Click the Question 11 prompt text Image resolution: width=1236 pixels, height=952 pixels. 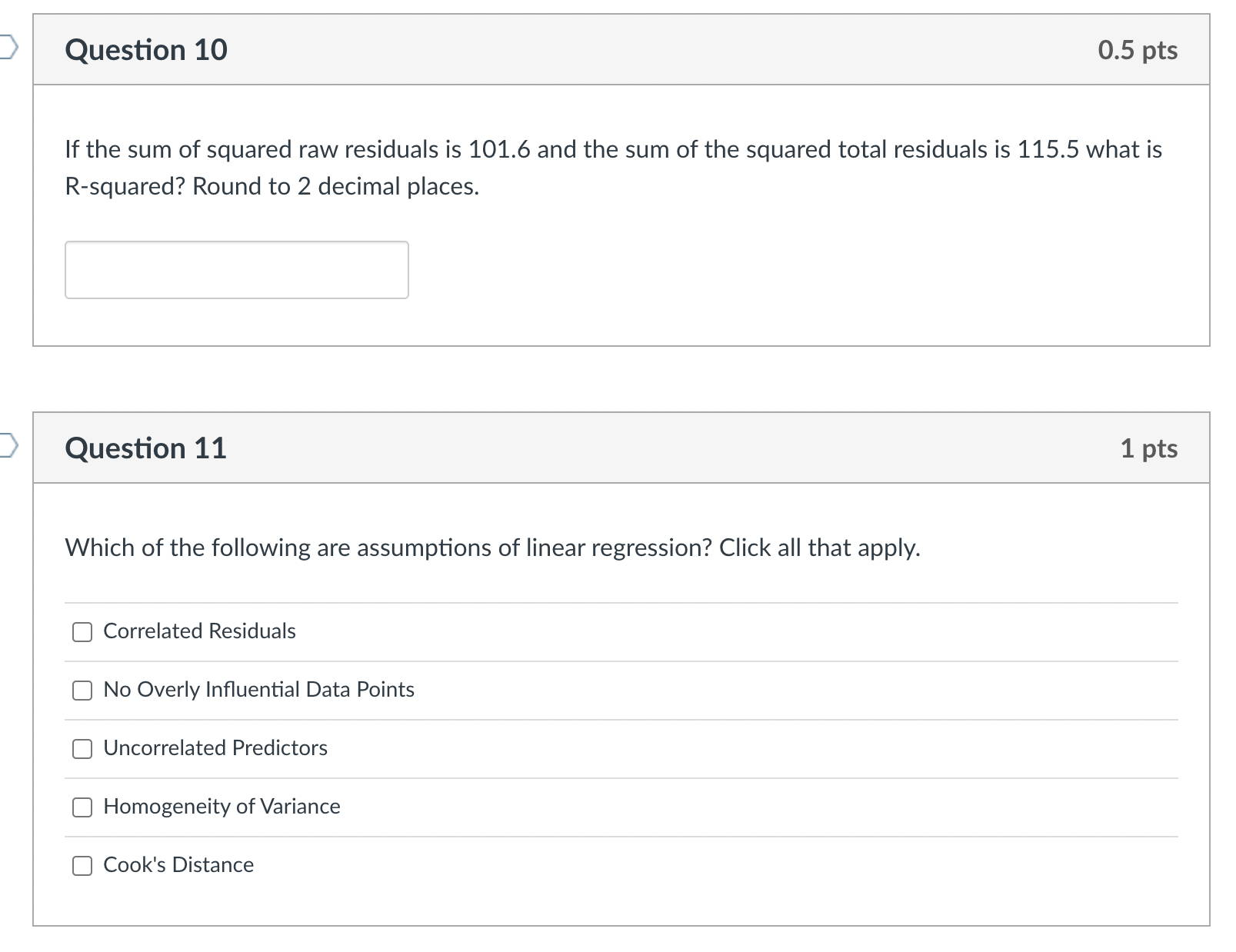[492, 548]
